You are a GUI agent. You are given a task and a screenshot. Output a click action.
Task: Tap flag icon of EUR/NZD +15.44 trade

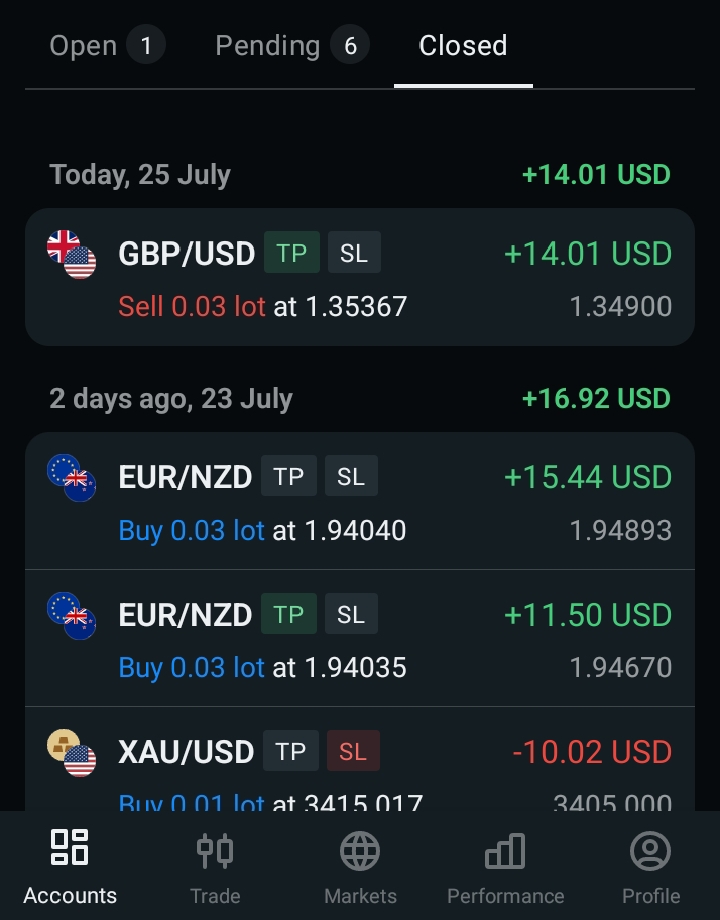pos(72,478)
